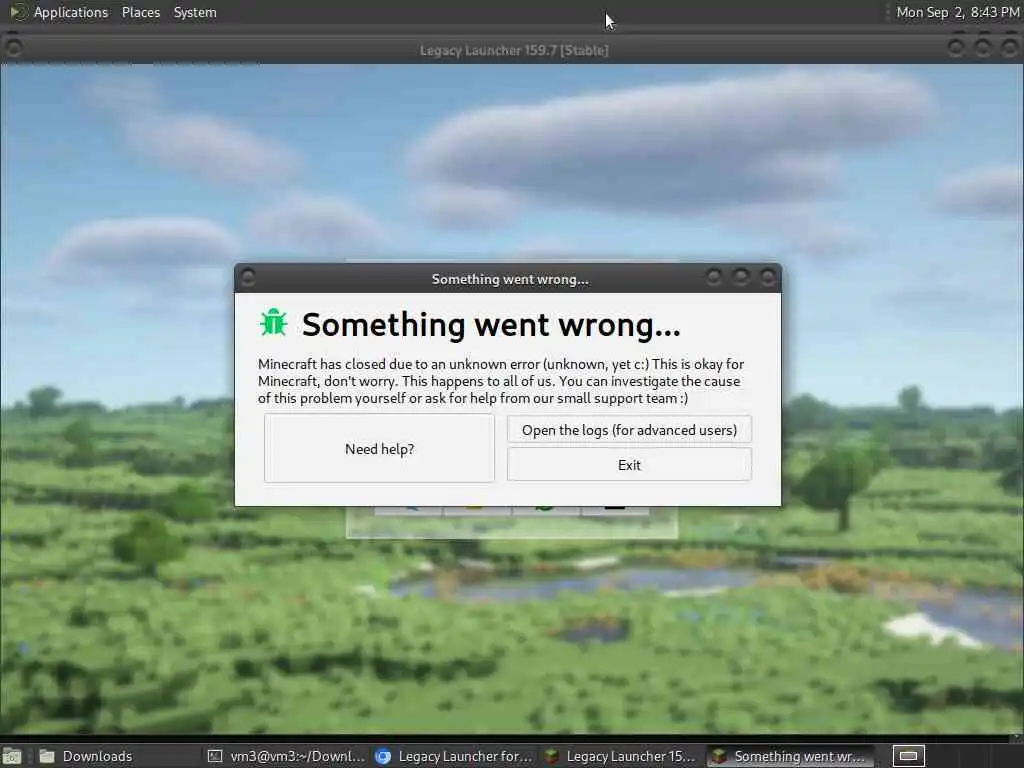Switch to vm3@vm3 terminal taskbar entry

click(x=285, y=756)
